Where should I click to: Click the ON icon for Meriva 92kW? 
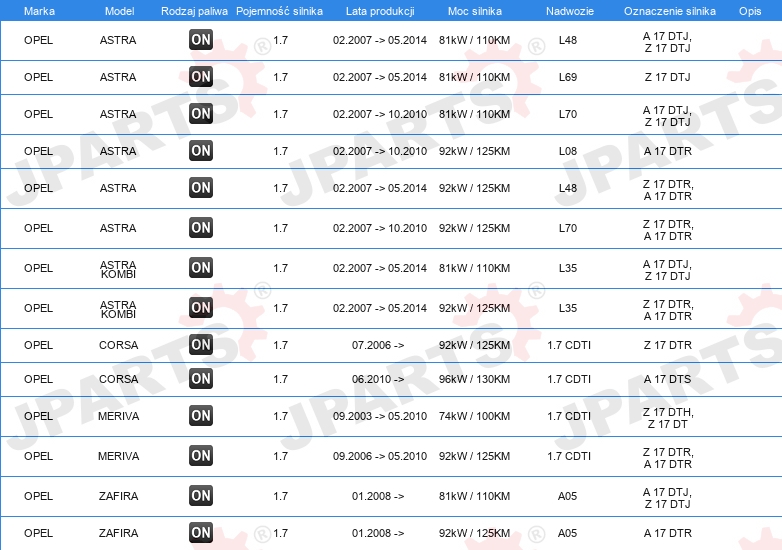201,456
